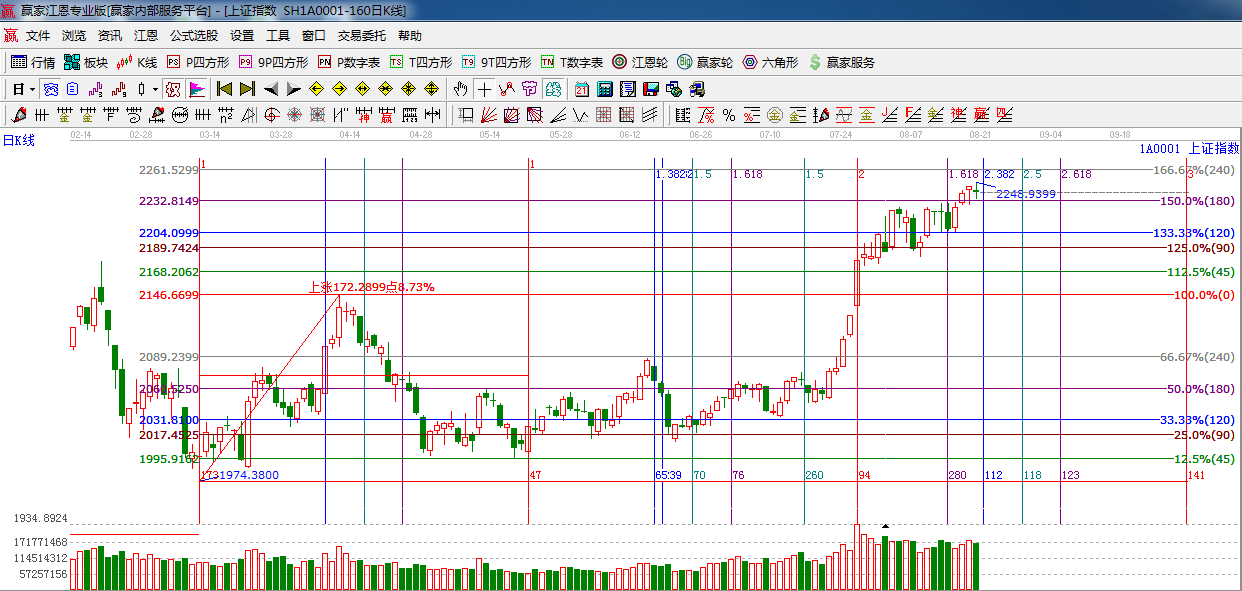Click the 赢家服务 button
The height and width of the screenshot is (591, 1242).
(x=841, y=62)
